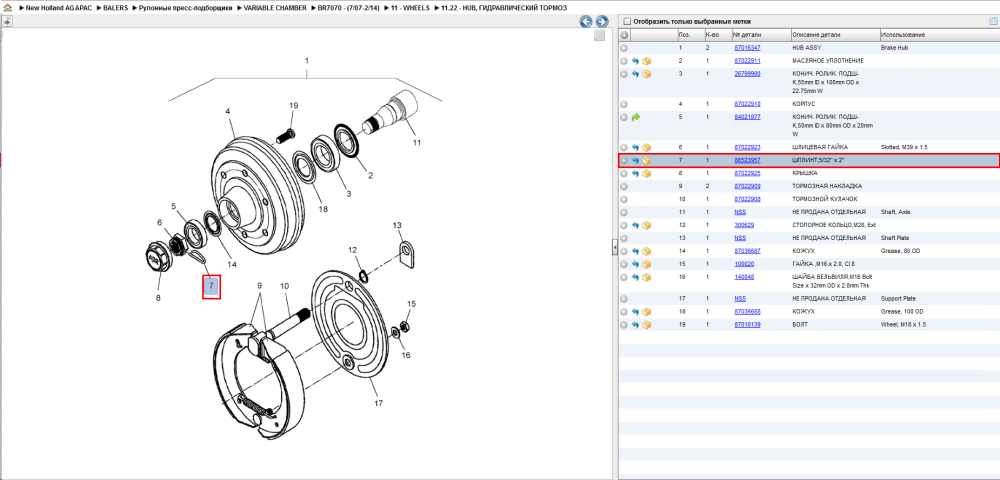Open part number 300629 link
The height and width of the screenshot is (480, 1000).
(744, 225)
